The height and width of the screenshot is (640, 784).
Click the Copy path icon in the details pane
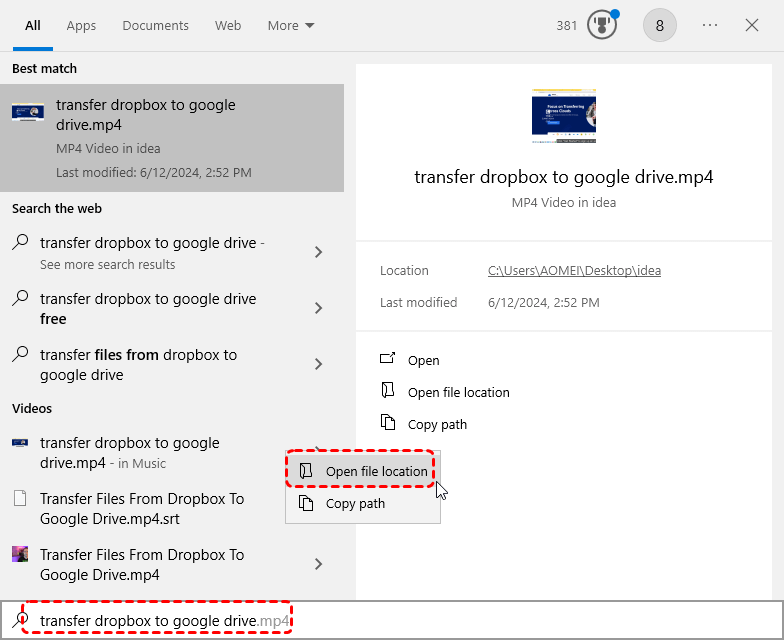(388, 422)
